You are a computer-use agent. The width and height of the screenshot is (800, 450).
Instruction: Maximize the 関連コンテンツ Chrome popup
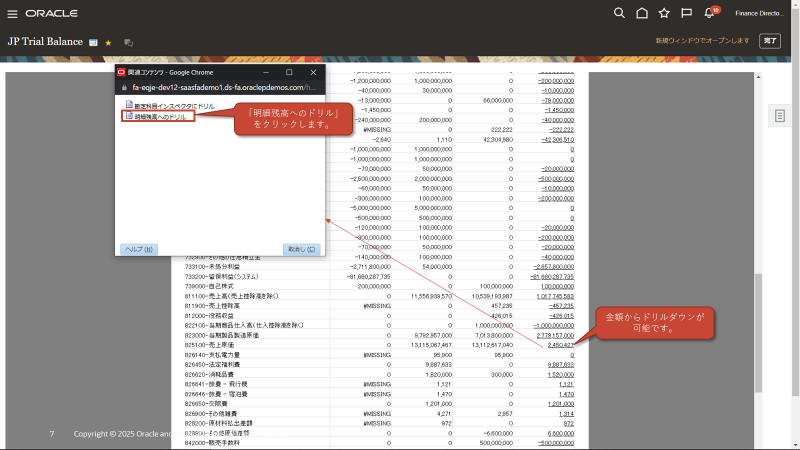tap(289, 72)
